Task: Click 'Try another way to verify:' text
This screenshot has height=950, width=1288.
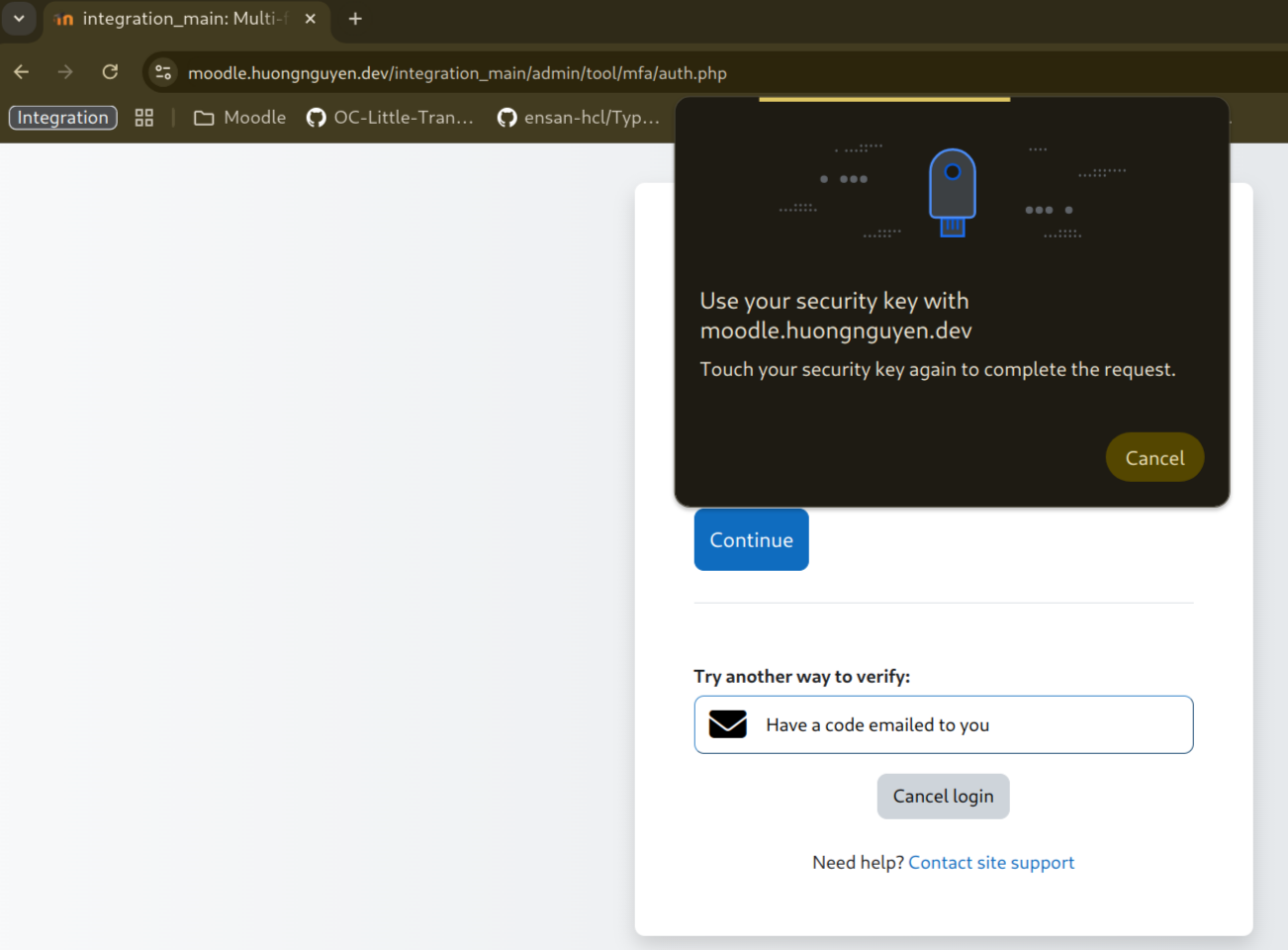Action: pos(802,677)
